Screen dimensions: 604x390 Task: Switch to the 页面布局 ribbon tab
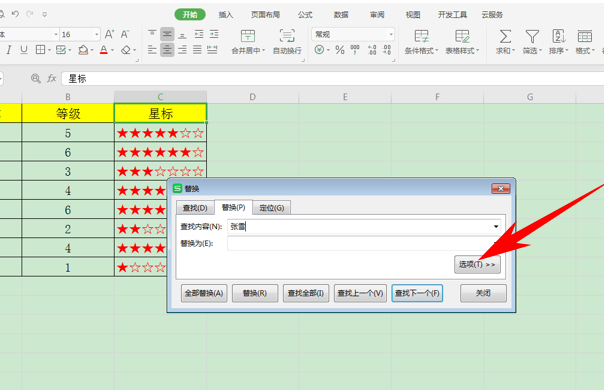point(265,15)
